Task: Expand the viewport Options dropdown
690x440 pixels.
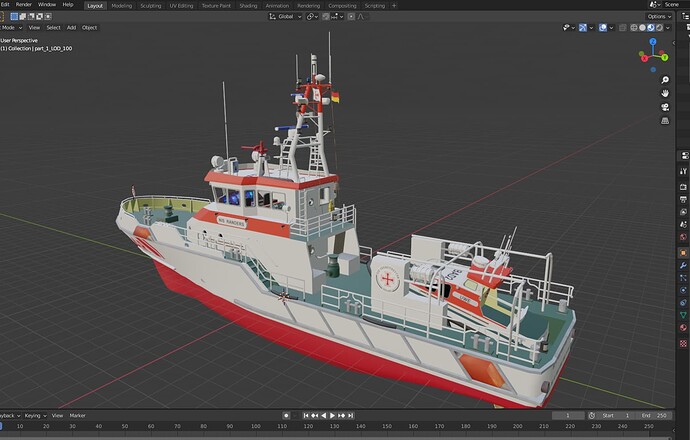Action: (658, 16)
